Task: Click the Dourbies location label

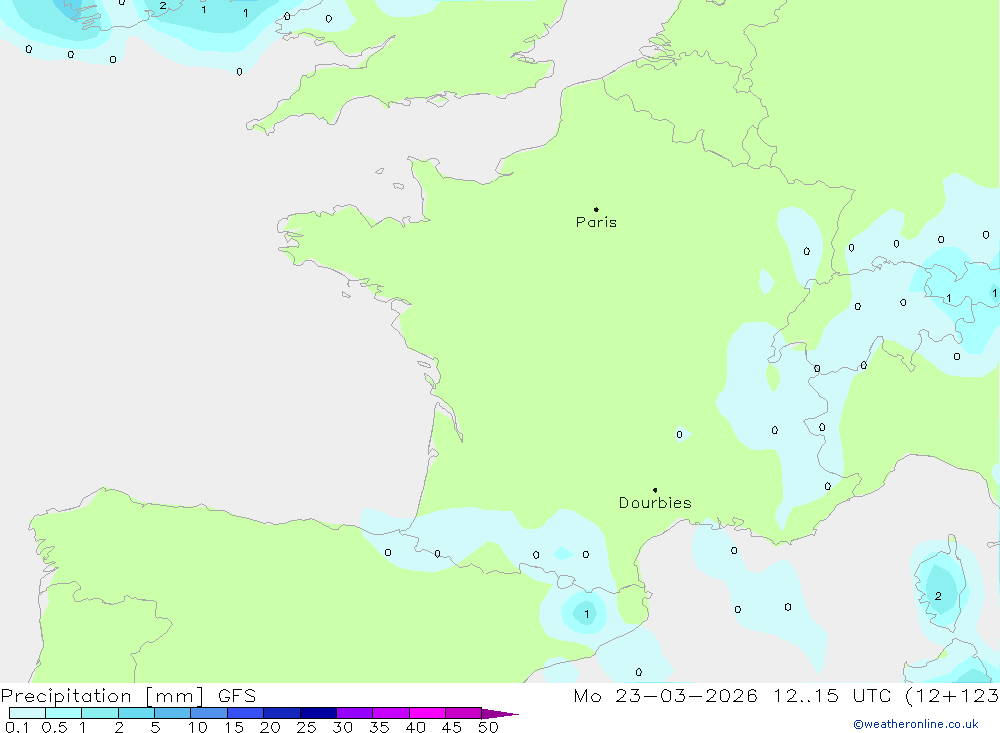Action: (x=655, y=503)
